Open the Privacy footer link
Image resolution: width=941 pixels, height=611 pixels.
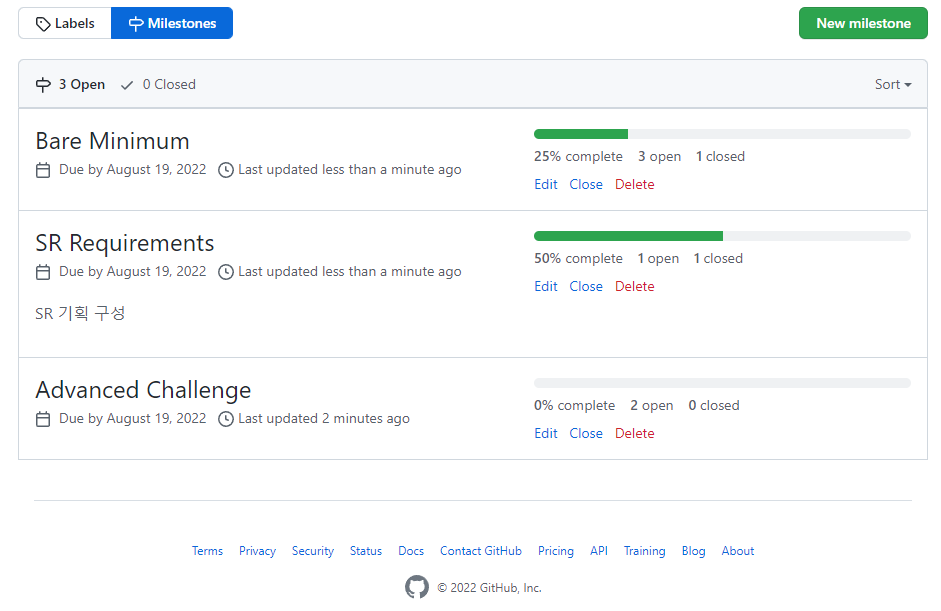257,551
